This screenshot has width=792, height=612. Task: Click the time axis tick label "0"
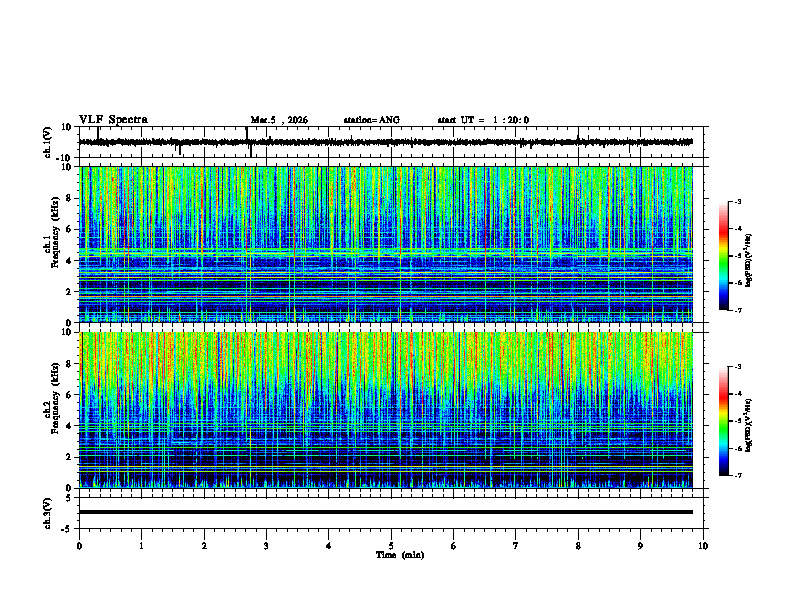click(x=79, y=546)
